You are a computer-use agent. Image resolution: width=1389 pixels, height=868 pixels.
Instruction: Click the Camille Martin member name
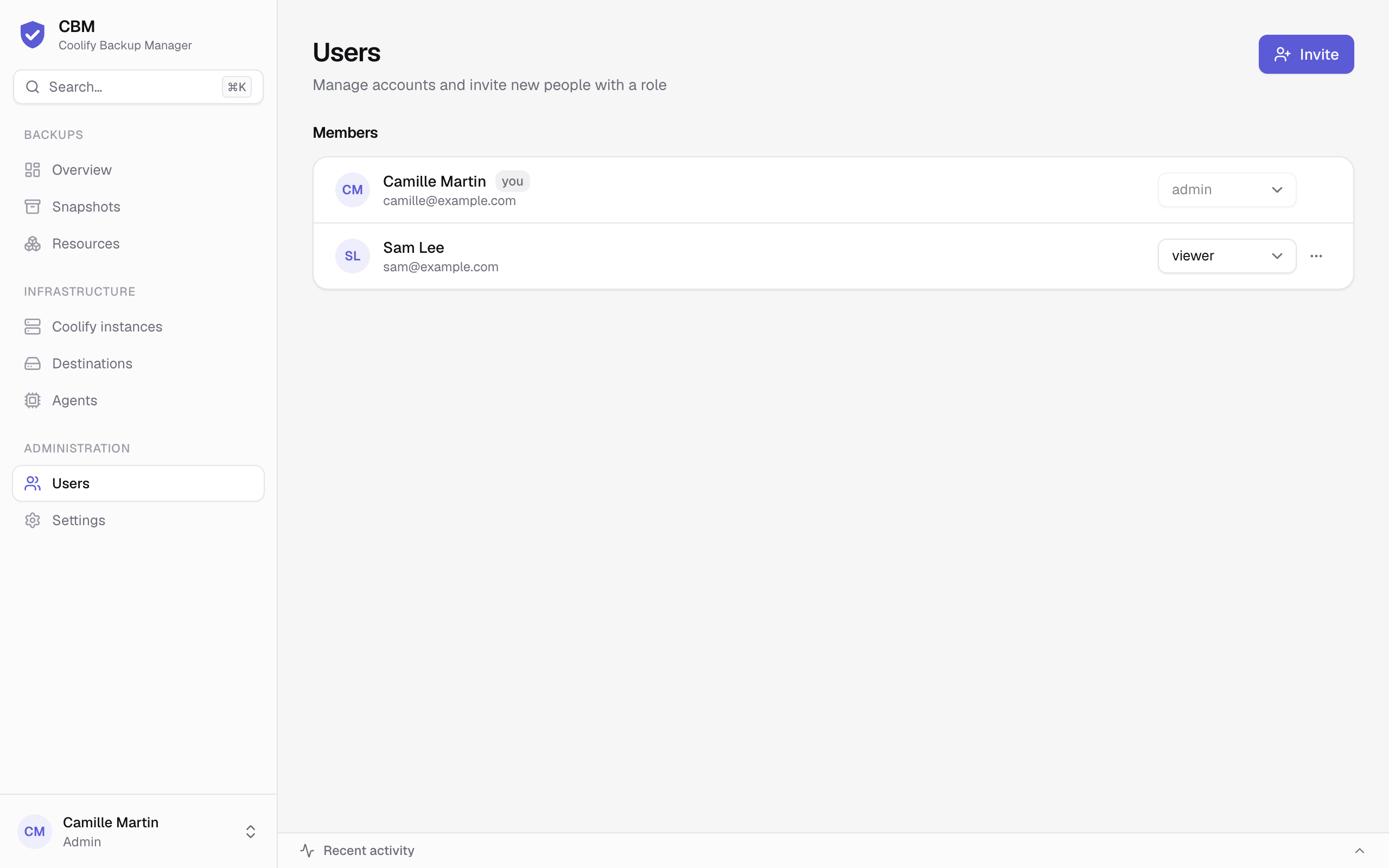pos(435,181)
